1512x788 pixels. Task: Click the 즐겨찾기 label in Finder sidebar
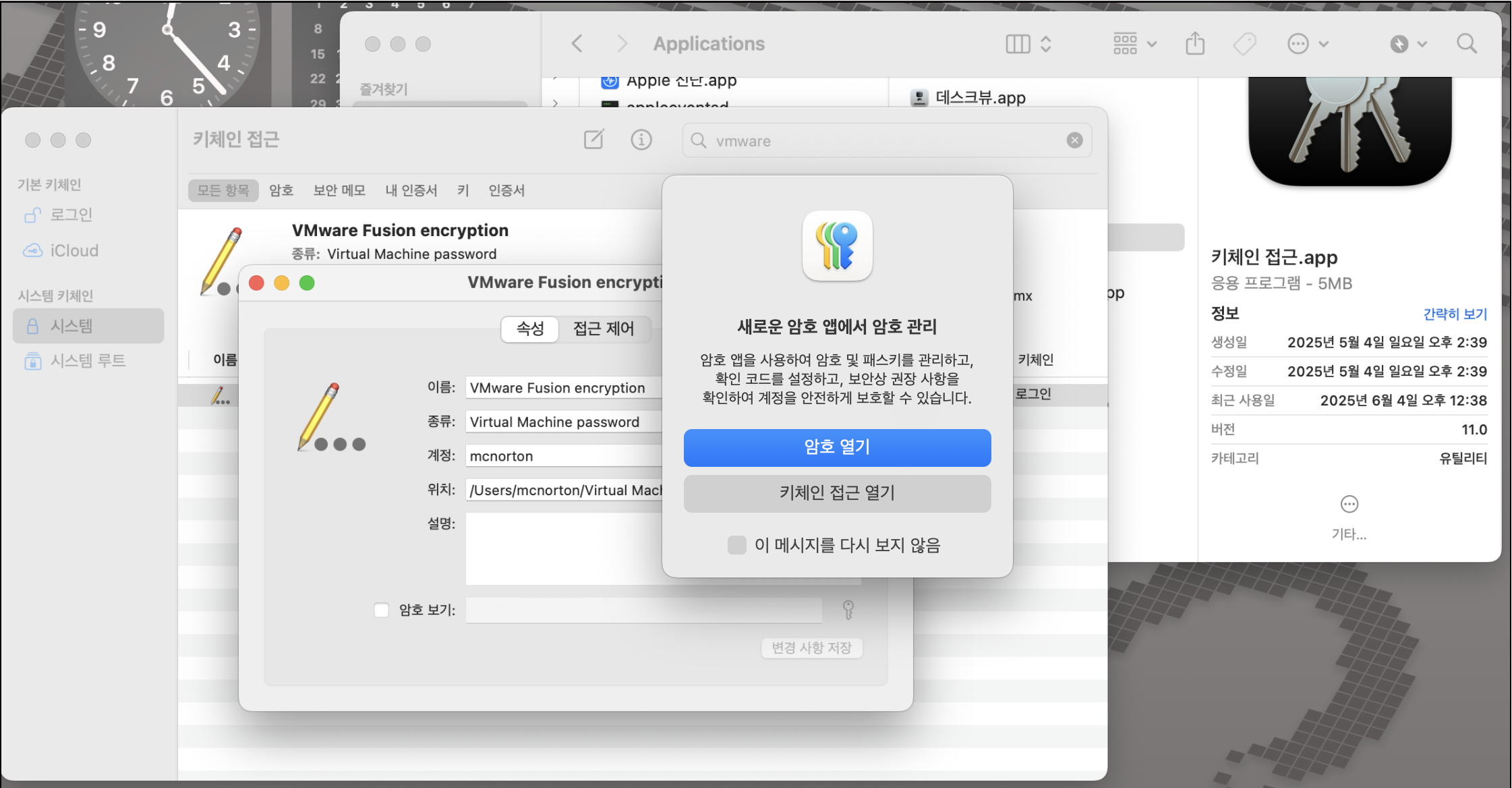click(384, 89)
